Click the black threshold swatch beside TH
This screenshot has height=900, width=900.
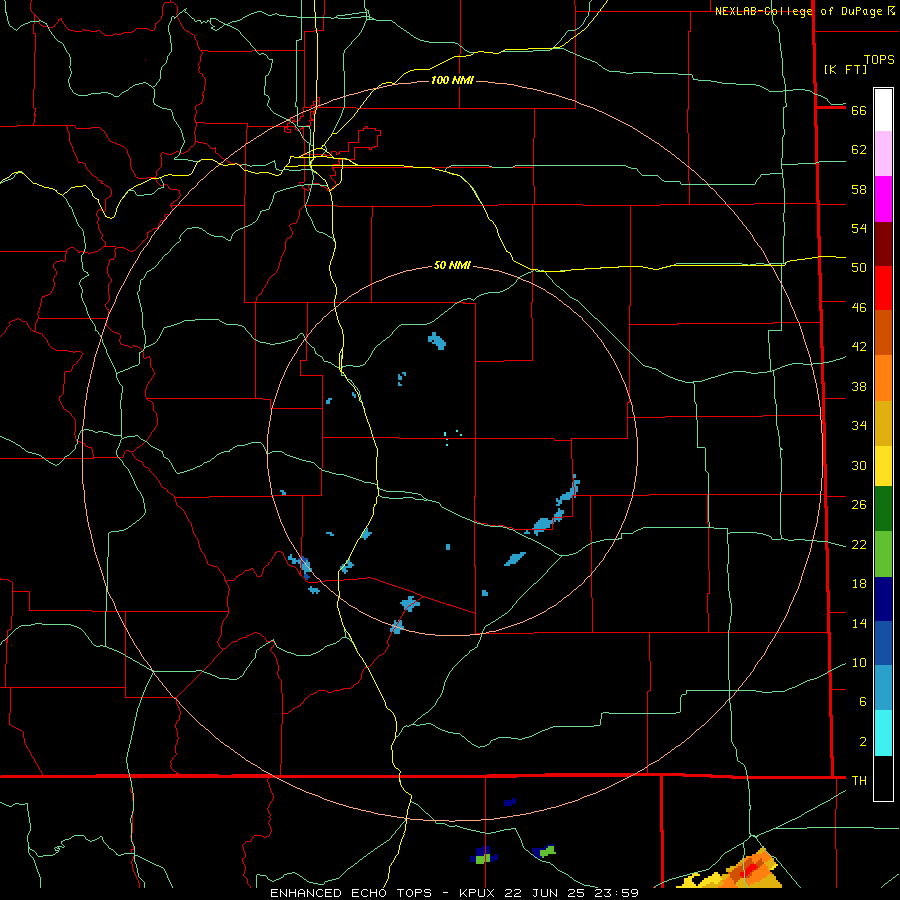pyautogui.click(x=883, y=778)
